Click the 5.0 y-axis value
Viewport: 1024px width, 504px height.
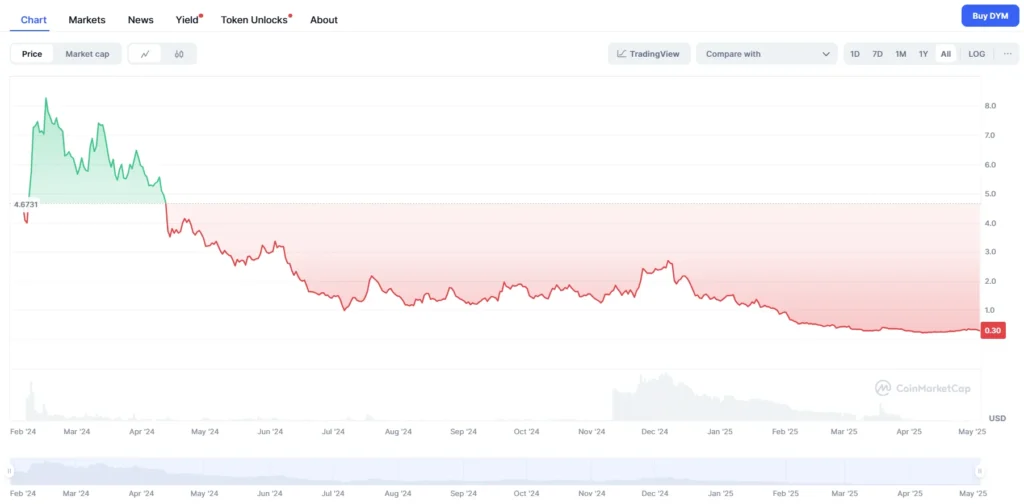pyautogui.click(x=989, y=194)
